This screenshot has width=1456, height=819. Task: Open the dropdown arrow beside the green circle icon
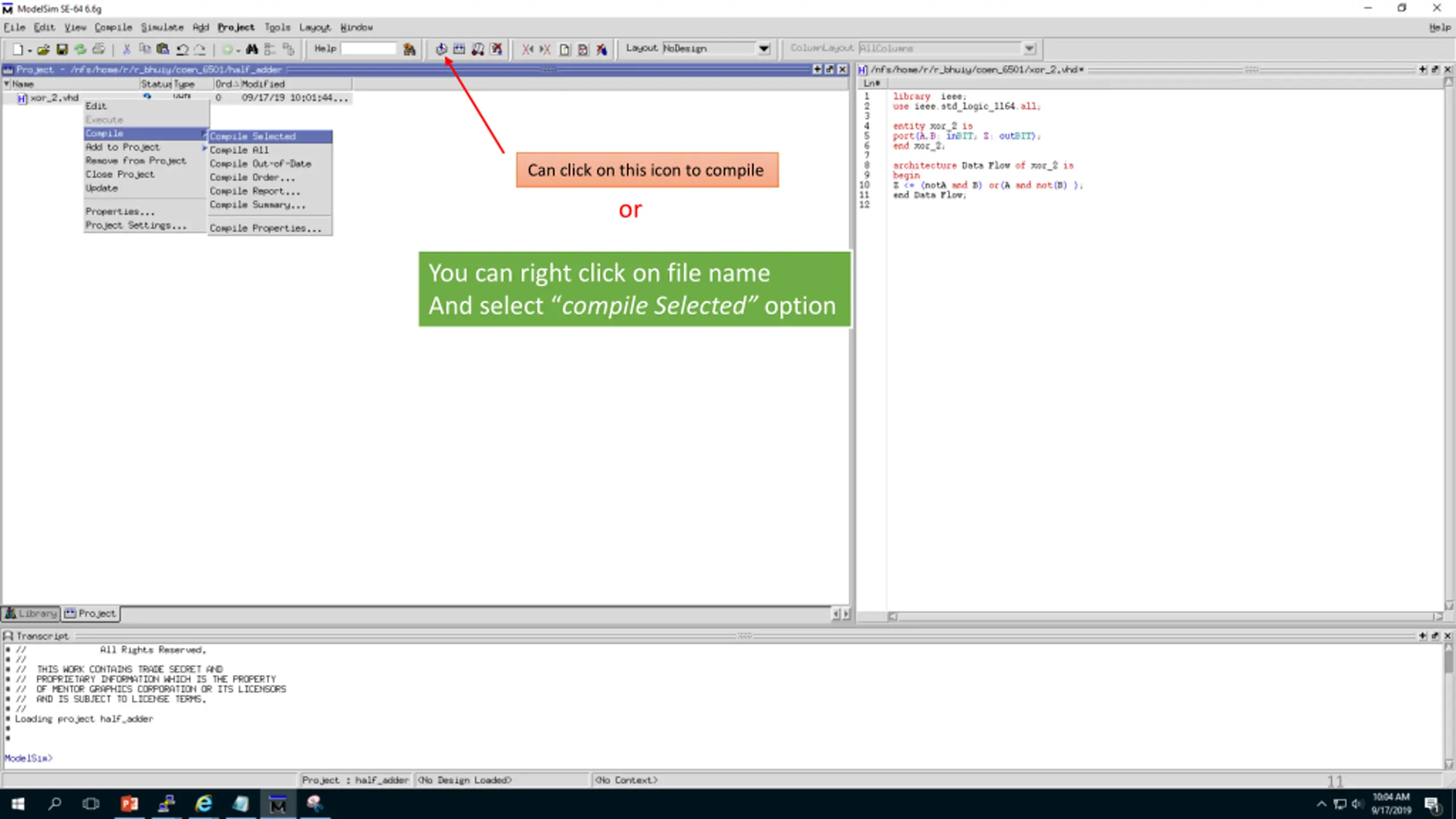(238, 51)
